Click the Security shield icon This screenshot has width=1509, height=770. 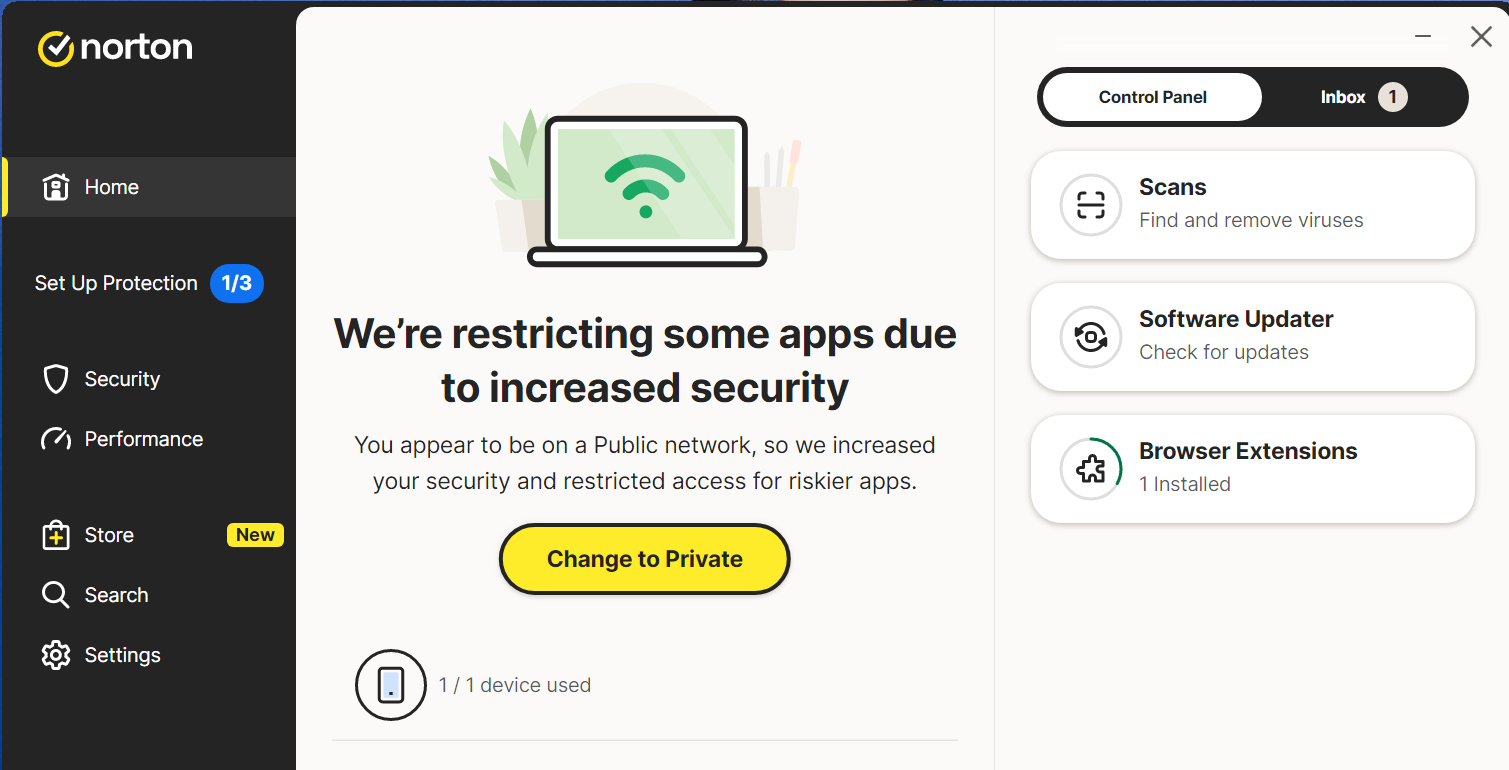56,379
